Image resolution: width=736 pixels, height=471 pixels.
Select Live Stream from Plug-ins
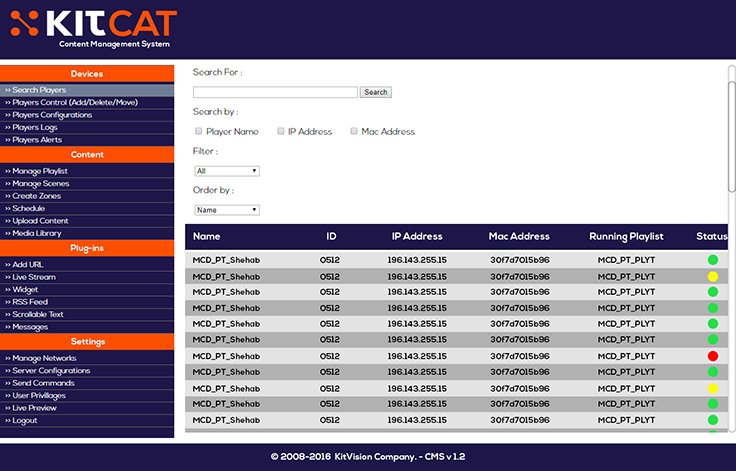tap(34, 277)
